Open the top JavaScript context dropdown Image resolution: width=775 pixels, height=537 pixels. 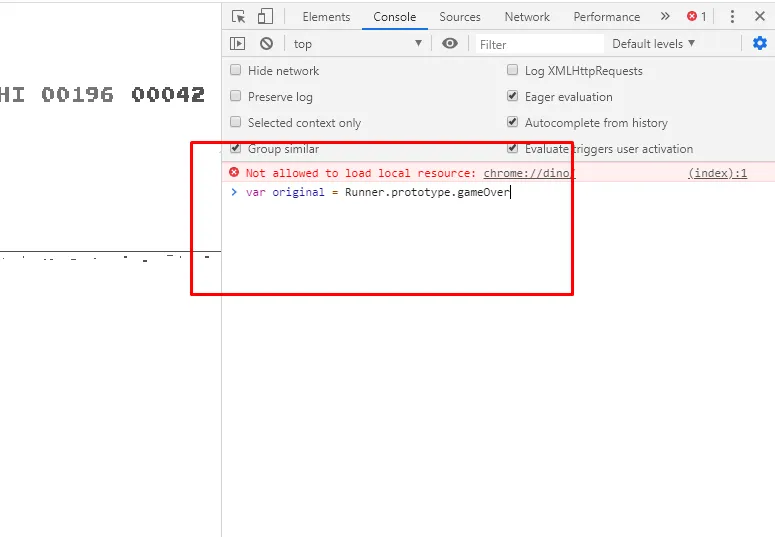358,44
